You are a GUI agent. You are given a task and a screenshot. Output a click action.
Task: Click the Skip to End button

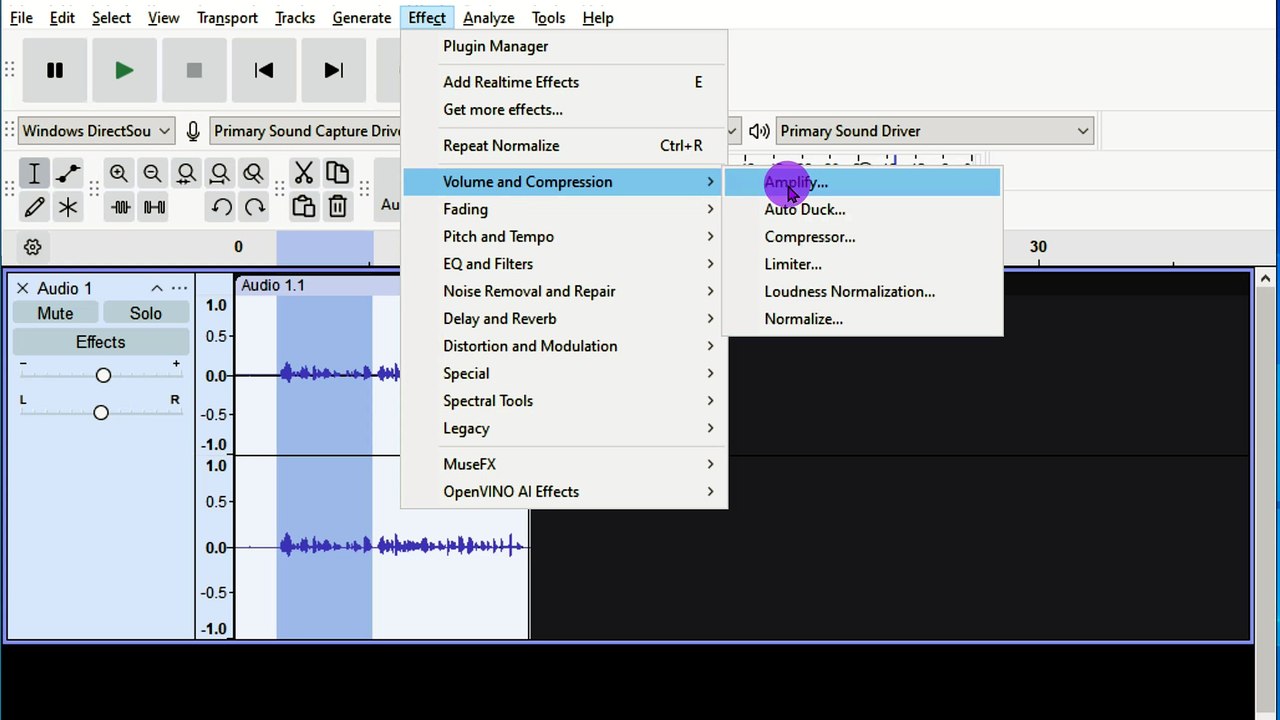point(334,70)
